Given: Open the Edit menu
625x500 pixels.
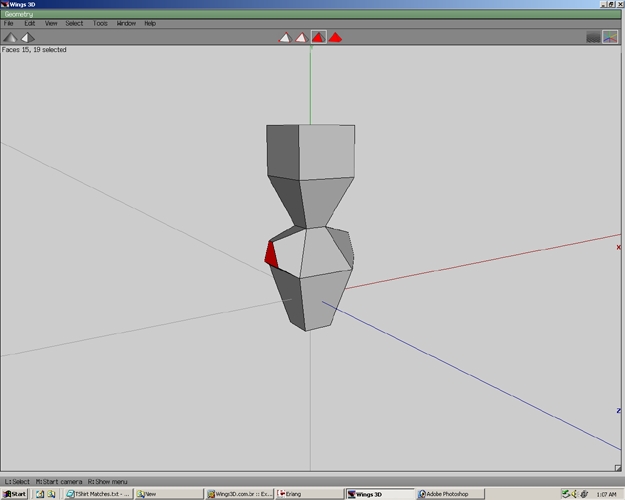Looking at the screenshot, I should [29, 24].
